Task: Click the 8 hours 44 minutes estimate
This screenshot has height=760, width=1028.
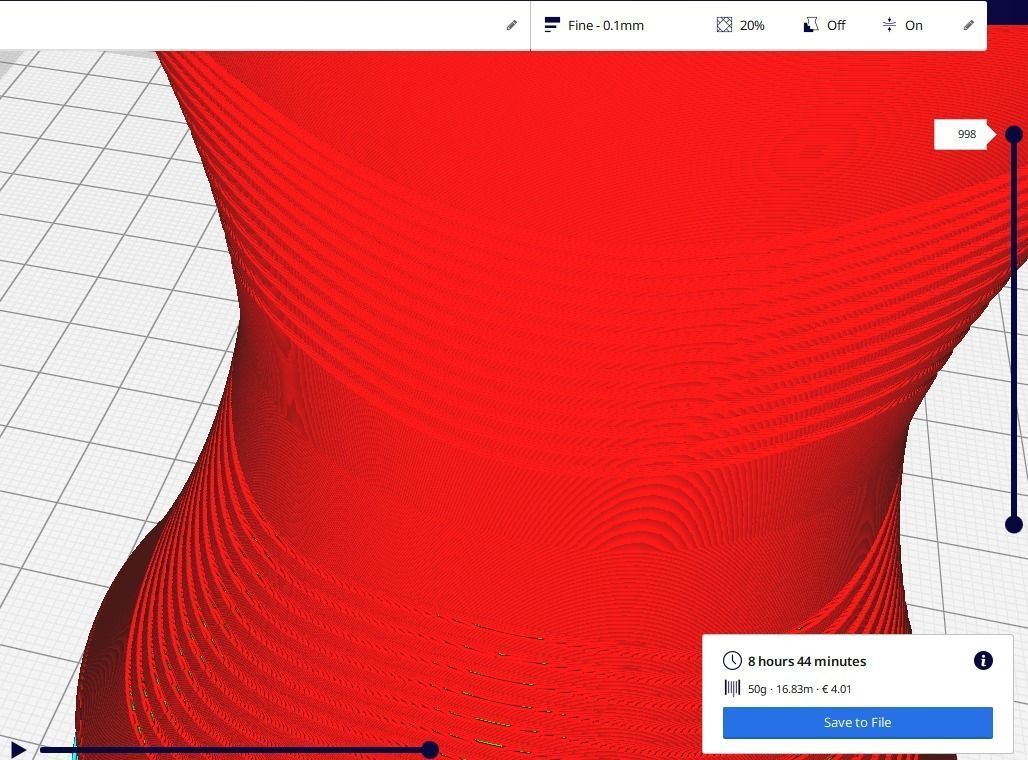Action: 807,661
